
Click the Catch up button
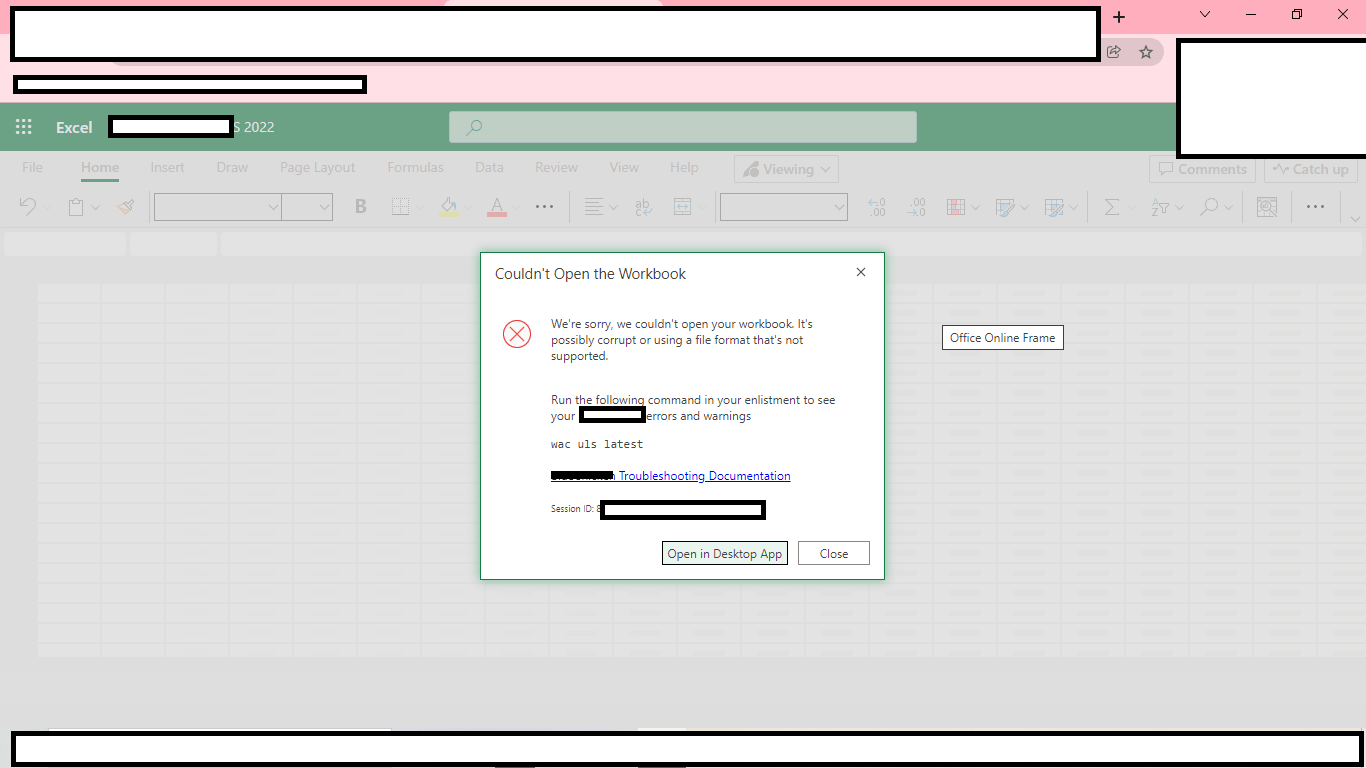[x=1311, y=169]
